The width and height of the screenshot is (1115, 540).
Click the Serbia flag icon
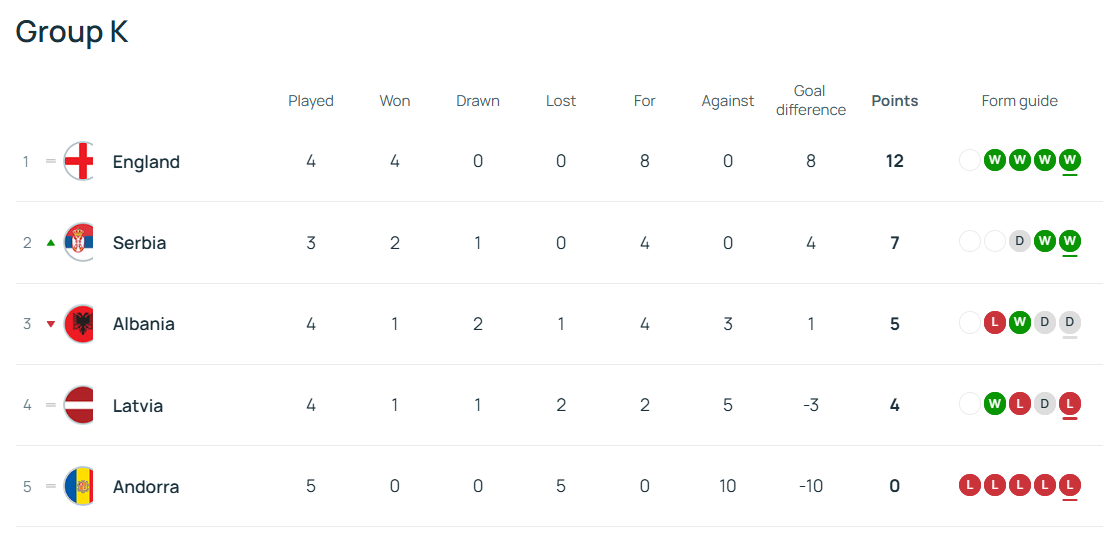coord(79,243)
